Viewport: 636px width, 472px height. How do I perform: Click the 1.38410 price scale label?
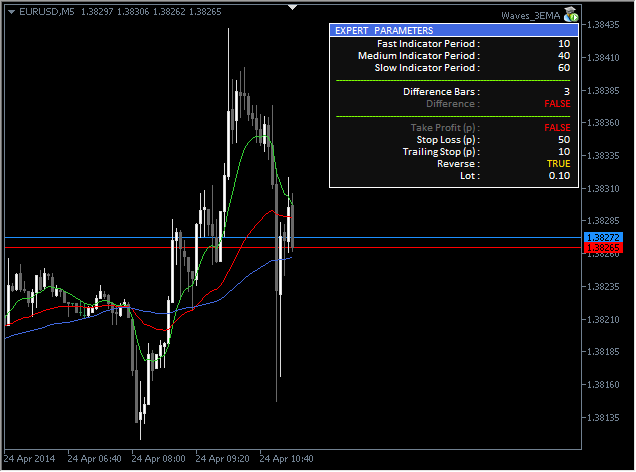tap(603, 58)
